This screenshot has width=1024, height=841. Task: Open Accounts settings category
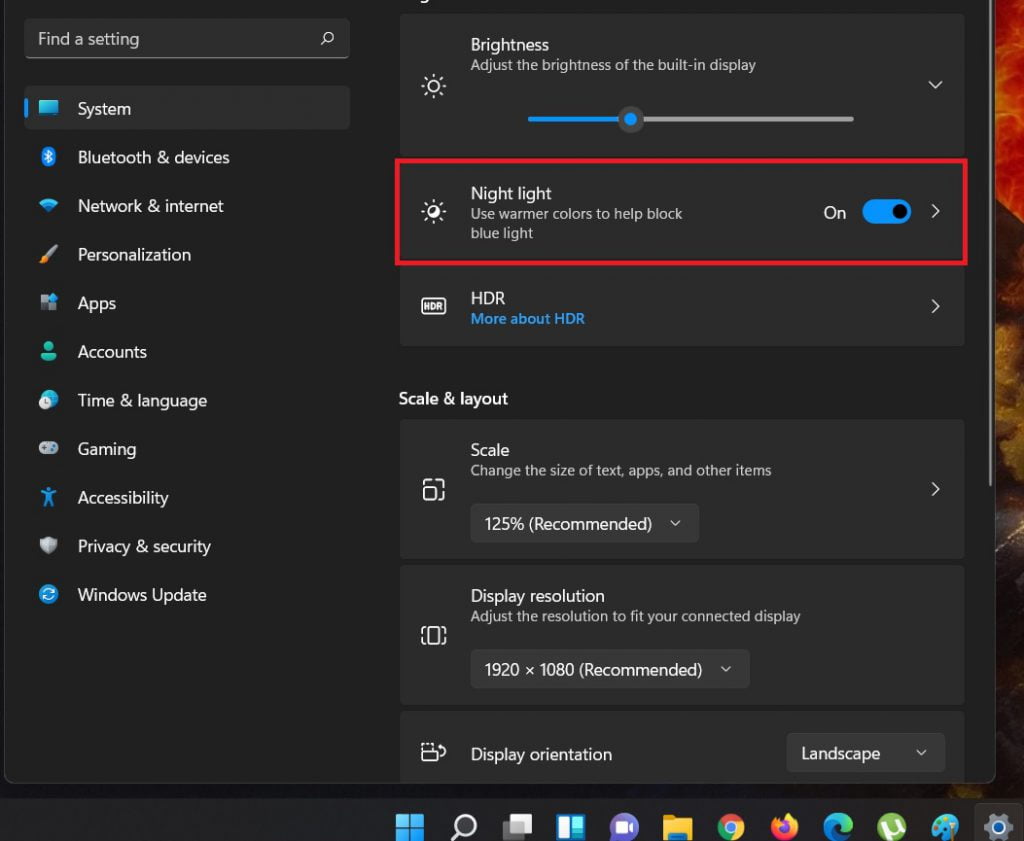point(187,352)
